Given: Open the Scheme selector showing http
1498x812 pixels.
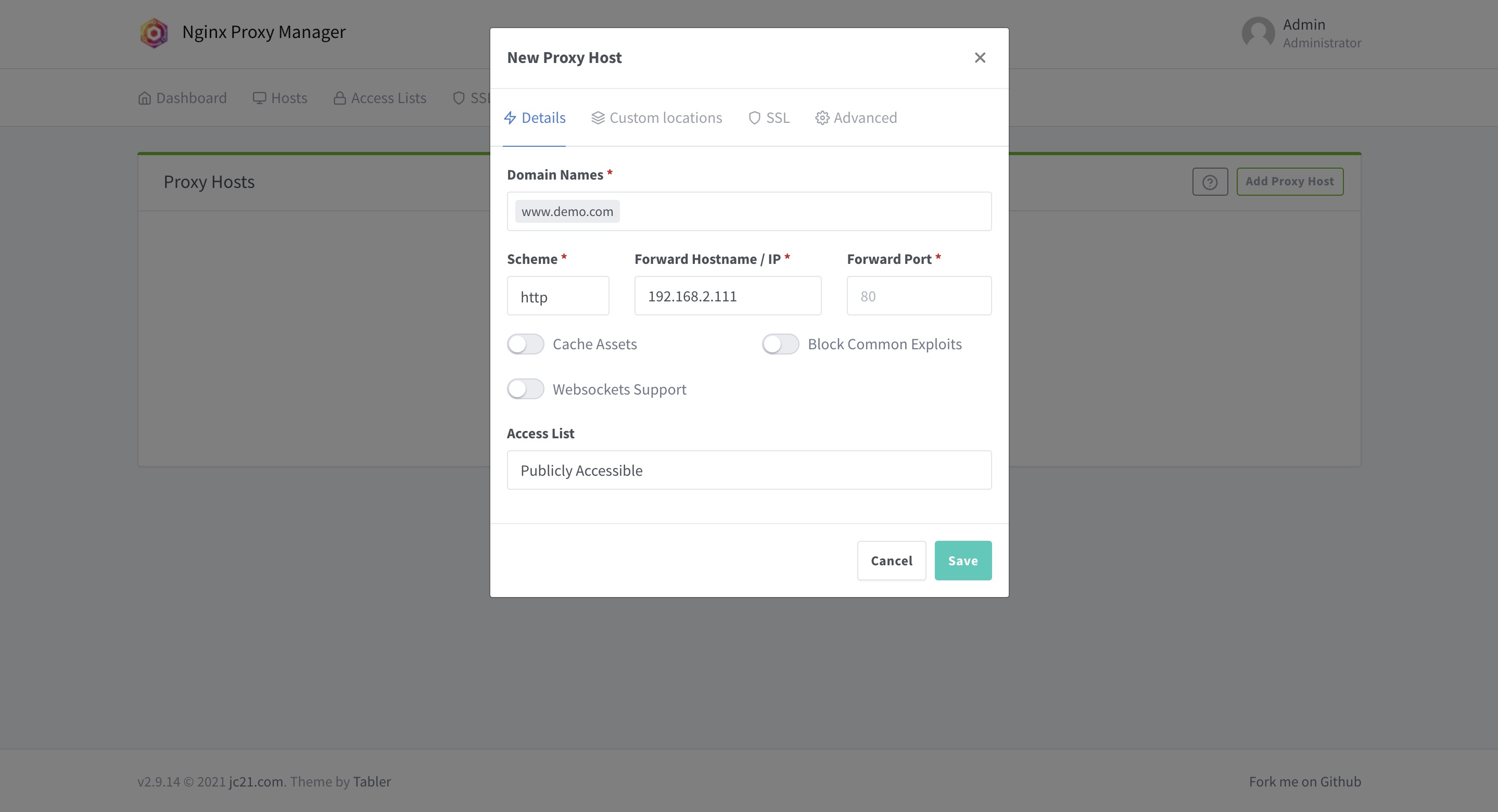Looking at the screenshot, I should click(557, 296).
